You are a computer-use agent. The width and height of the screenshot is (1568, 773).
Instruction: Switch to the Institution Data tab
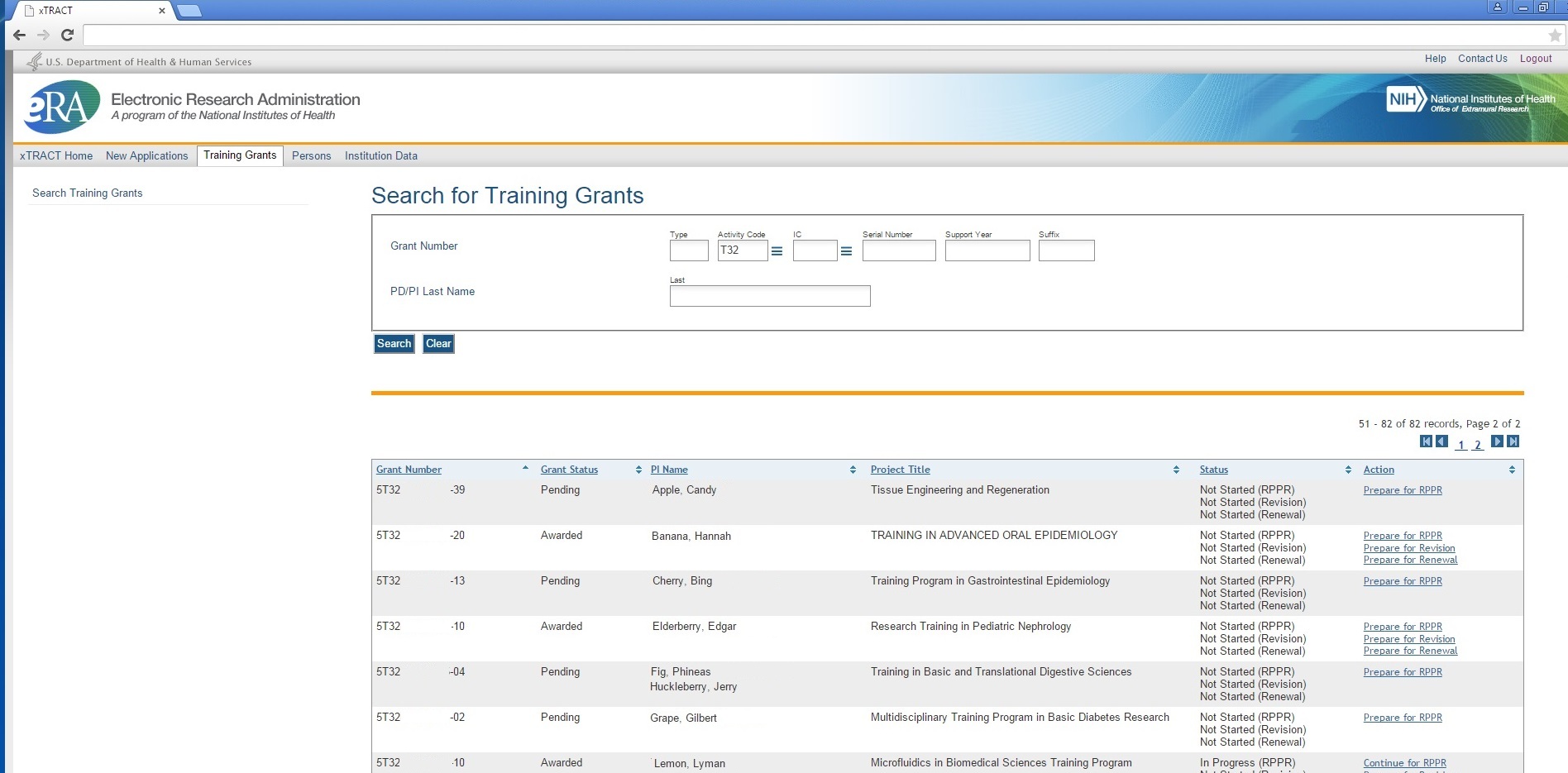pos(381,155)
